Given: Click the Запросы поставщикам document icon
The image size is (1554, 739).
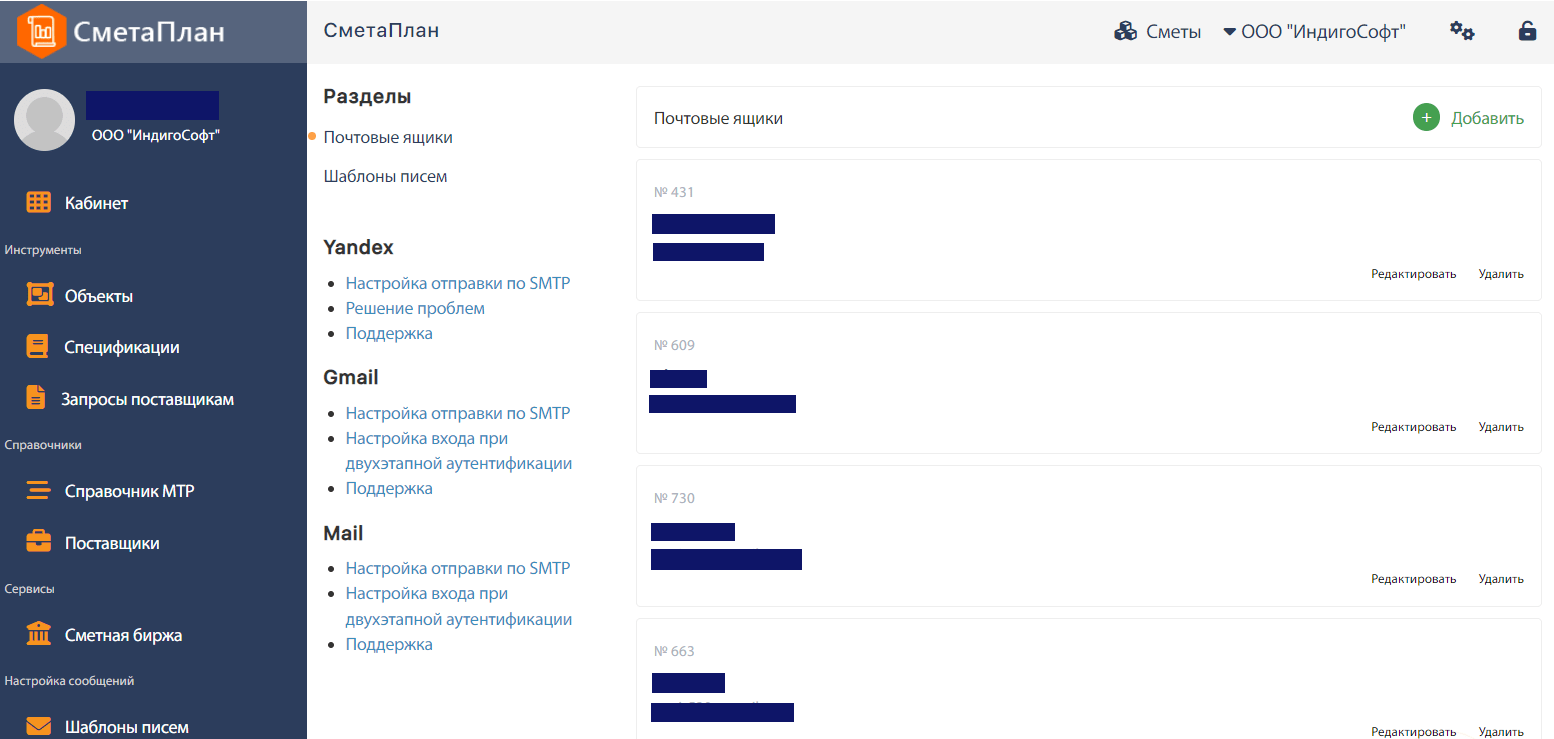Looking at the screenshot, I should (x=36, y=398).
